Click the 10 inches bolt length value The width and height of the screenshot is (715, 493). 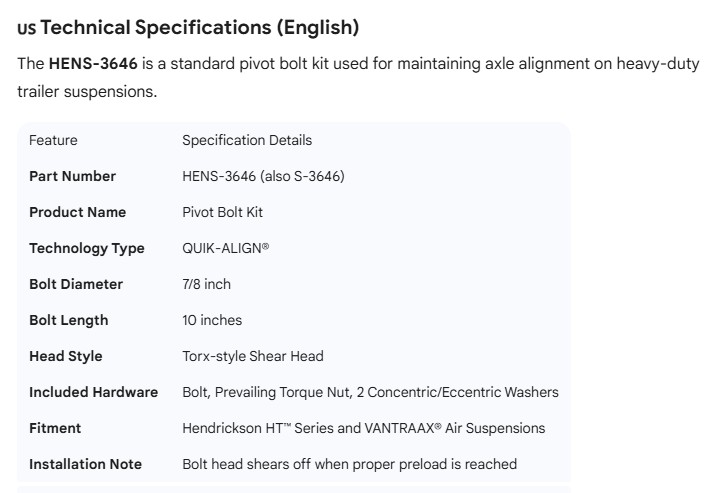[x=212, y=320]
